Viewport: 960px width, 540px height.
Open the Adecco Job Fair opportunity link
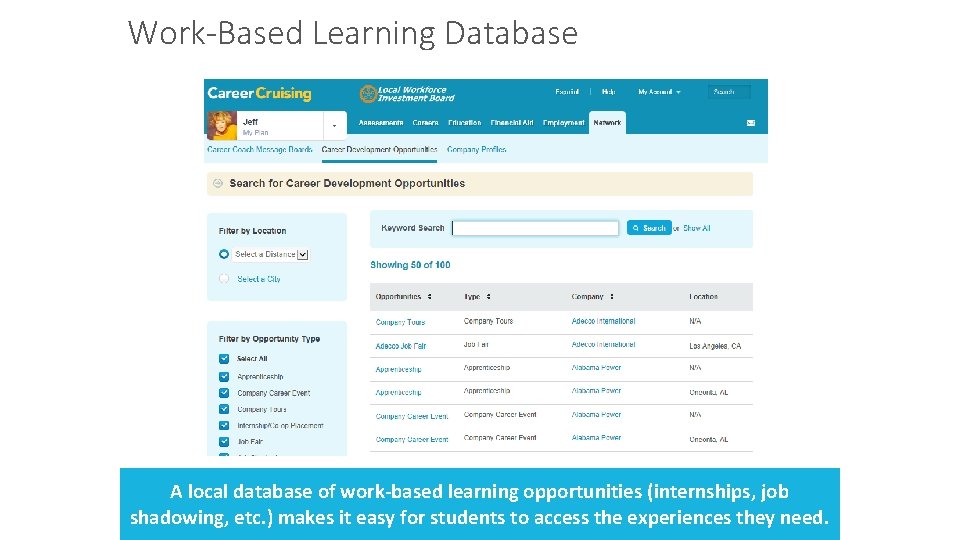tap(400, 346)
